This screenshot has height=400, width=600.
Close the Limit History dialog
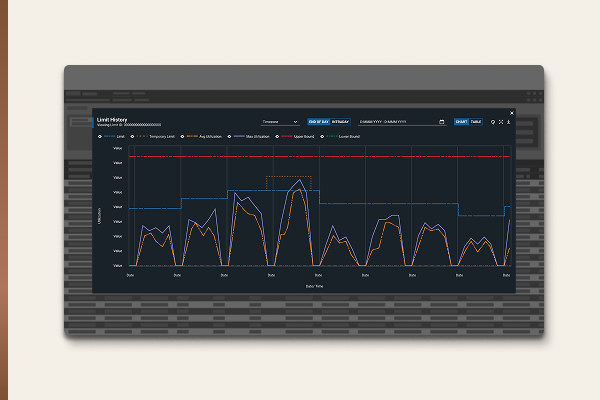pos(511,112)
